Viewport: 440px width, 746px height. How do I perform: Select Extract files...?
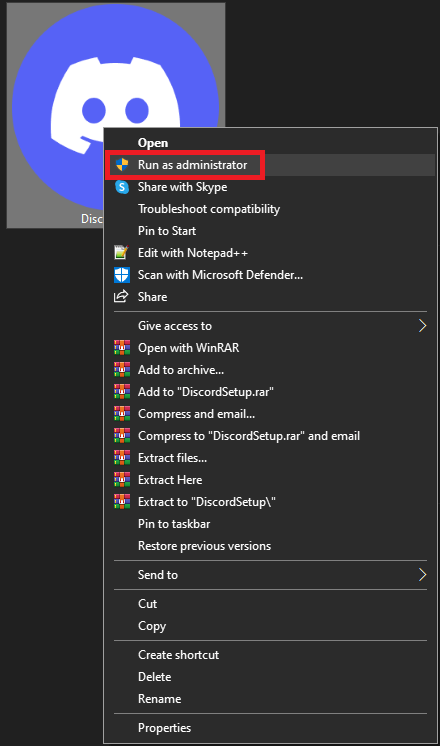point(270,458)
